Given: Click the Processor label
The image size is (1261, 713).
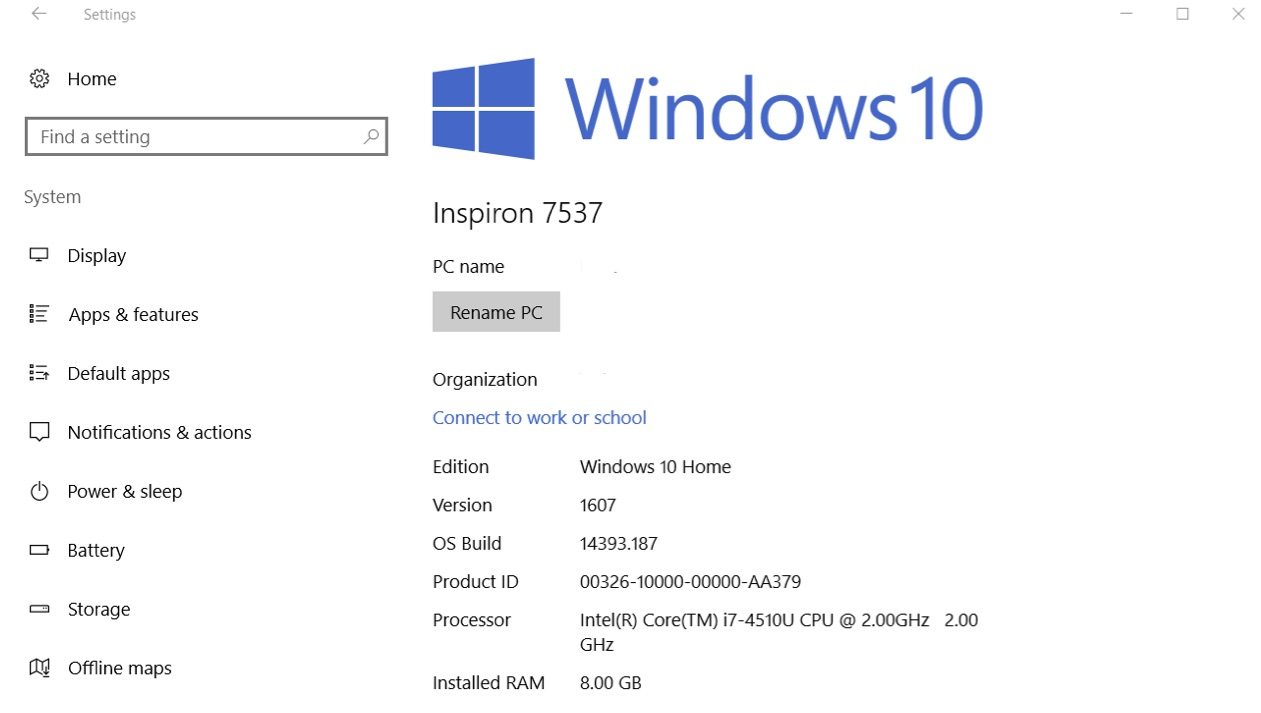Looking at the screenshot, I should coord(472,620).
